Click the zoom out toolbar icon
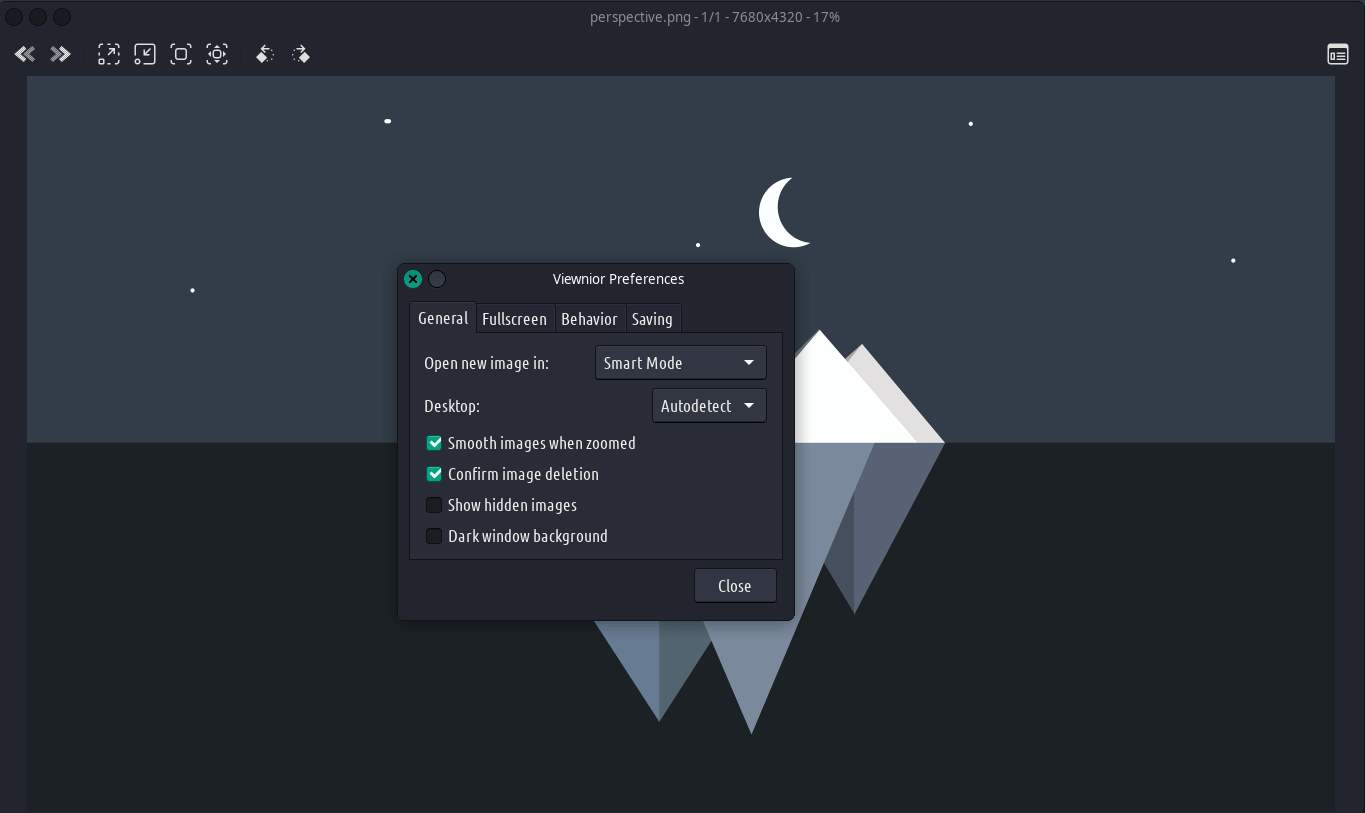1365x813 pixels. coord(145,54)
